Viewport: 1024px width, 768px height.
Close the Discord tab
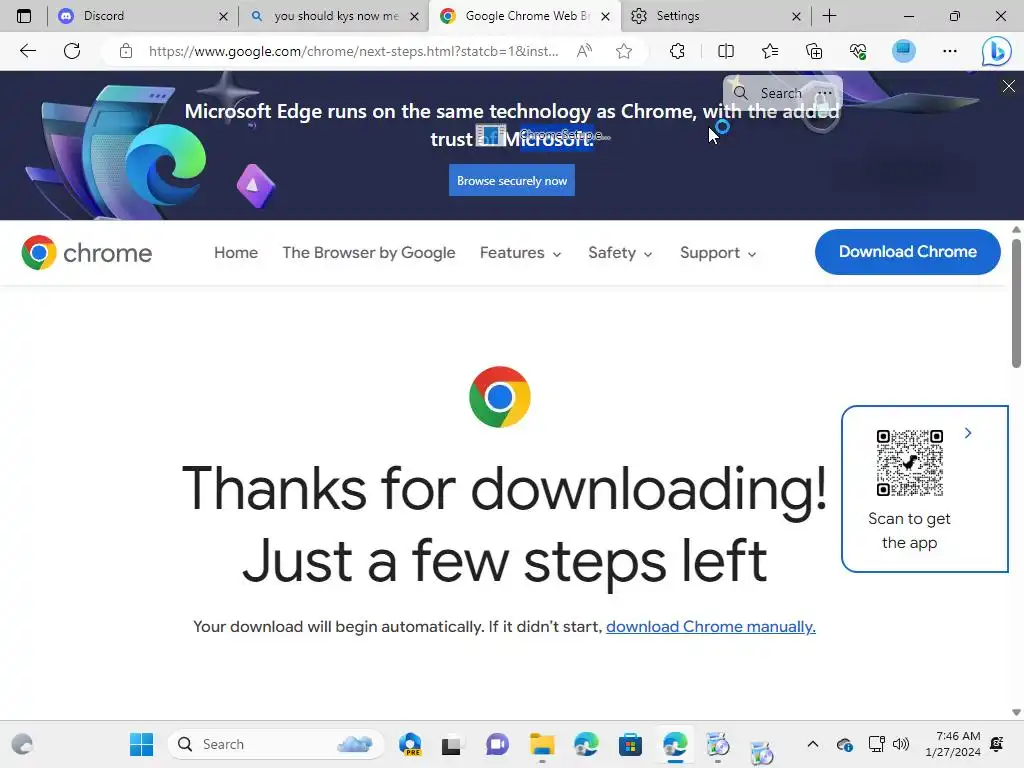click(223, 16)
